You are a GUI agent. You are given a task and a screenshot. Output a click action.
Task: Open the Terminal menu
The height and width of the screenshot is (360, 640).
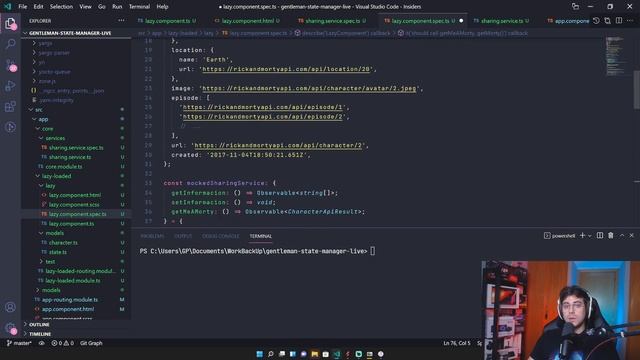(139, 7)
